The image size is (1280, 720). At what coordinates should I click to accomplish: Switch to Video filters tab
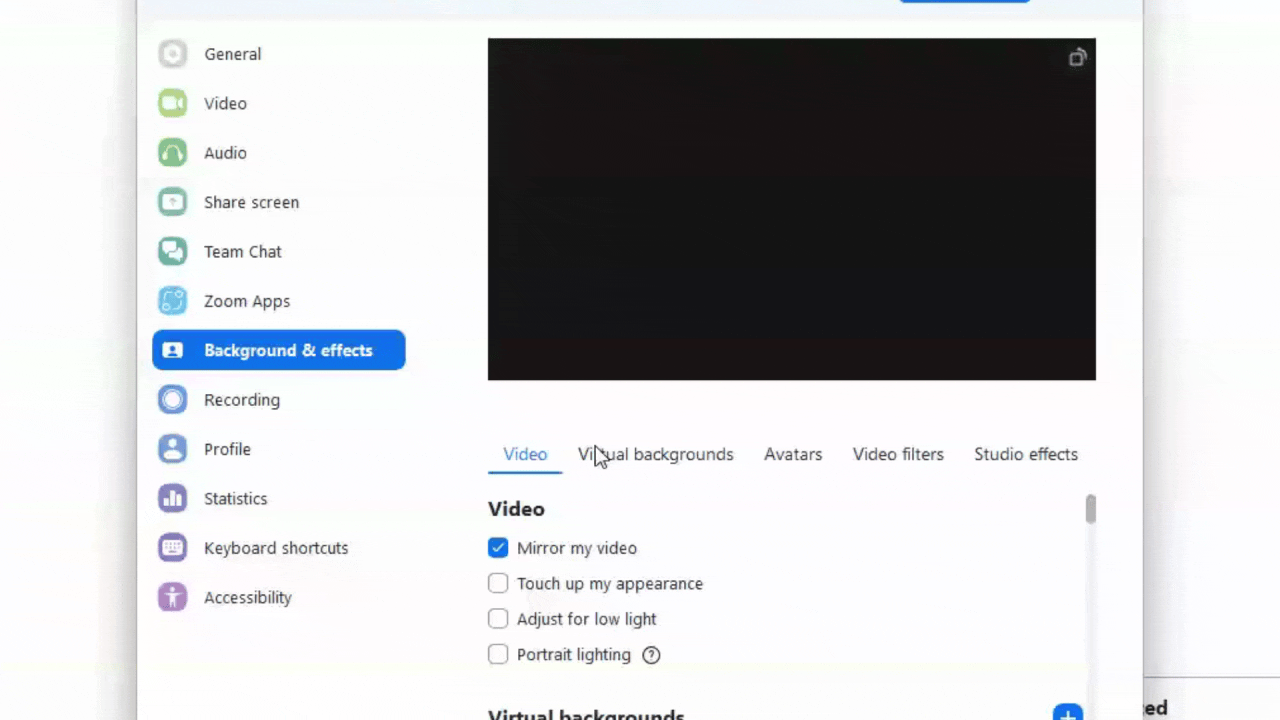898,454
